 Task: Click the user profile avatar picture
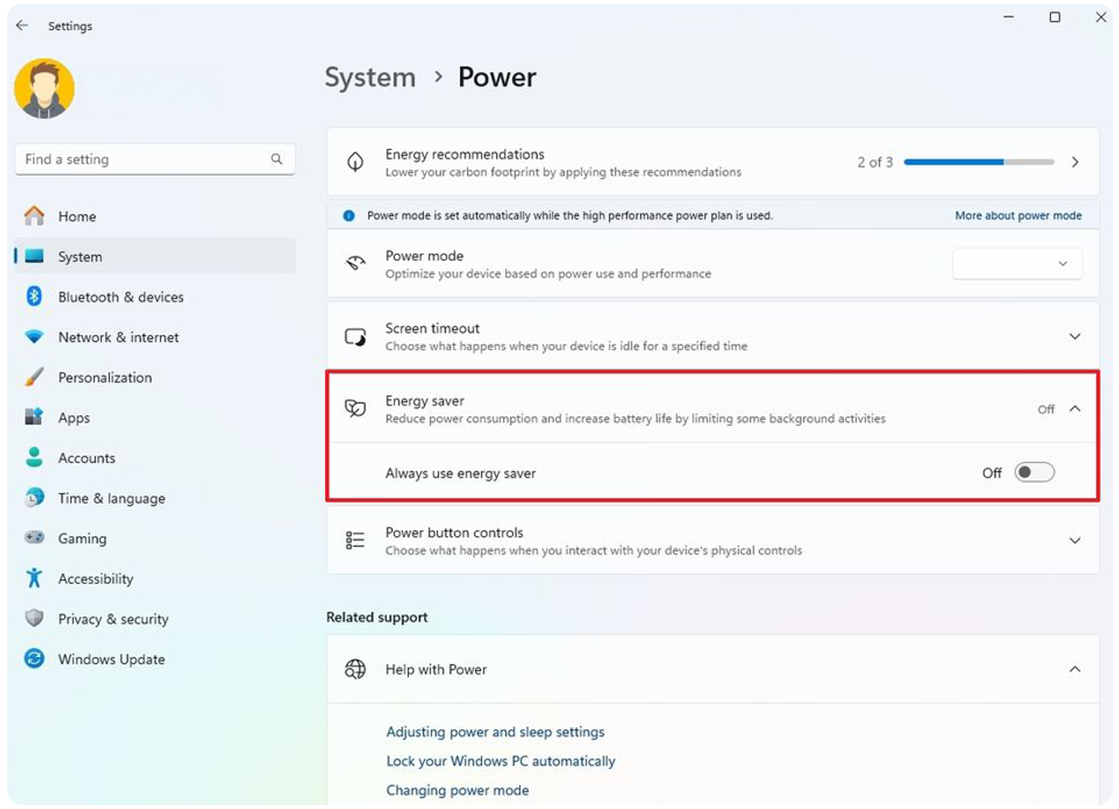[44, 89]
